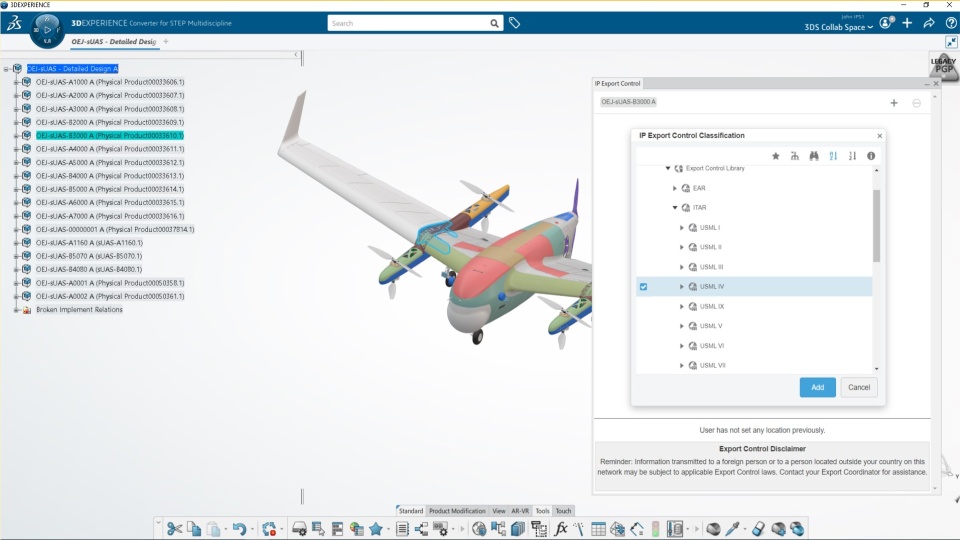Viewport: 960px width, 540px height.
Task: Select OEJ-sUAS-B2000 A in the tree
Action: coord(110,122)
